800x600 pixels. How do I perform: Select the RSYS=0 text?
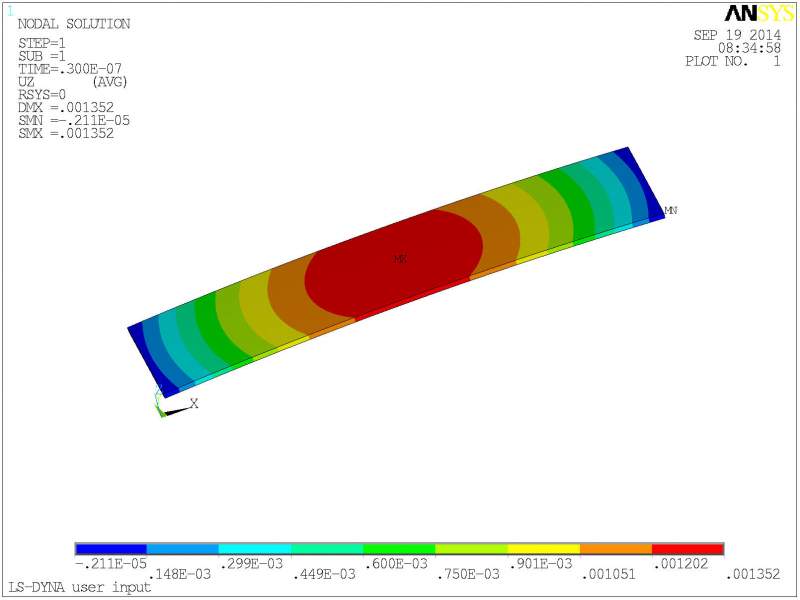[42, 94]
